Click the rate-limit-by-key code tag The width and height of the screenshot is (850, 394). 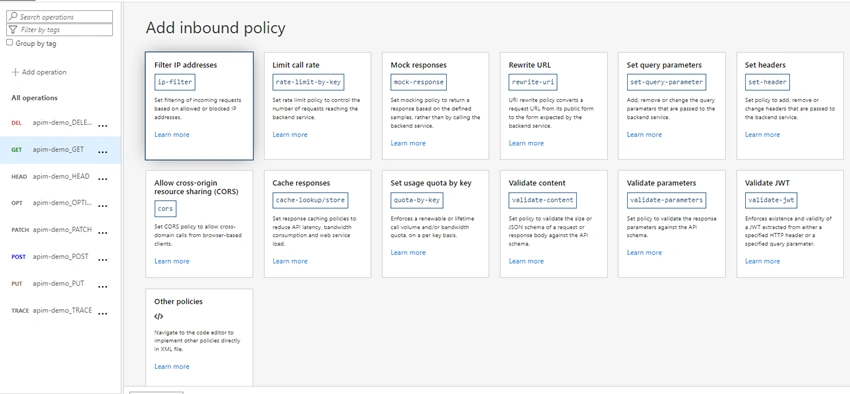point(308,82)
